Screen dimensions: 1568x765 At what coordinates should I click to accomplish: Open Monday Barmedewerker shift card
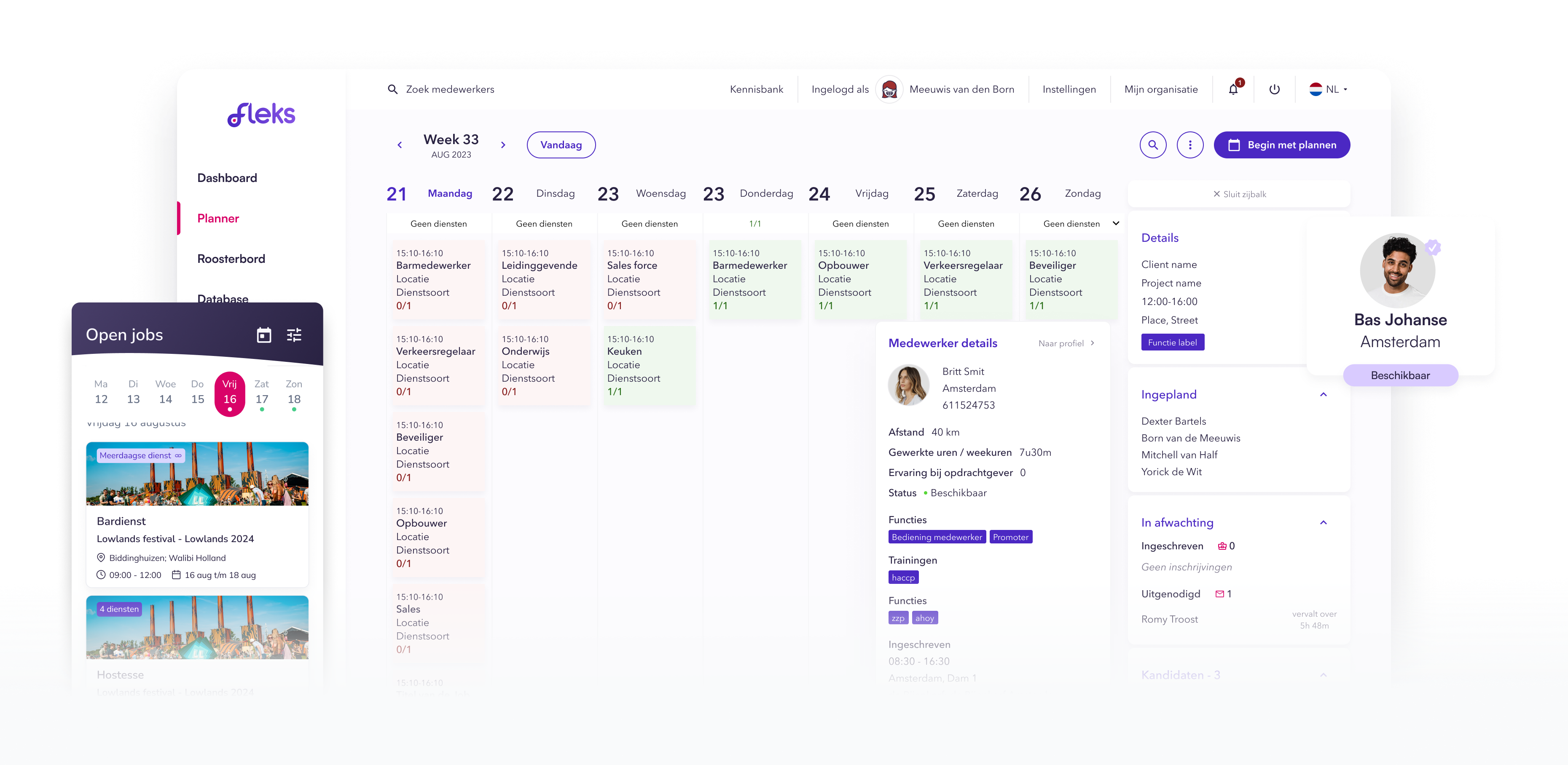(438, 280)
